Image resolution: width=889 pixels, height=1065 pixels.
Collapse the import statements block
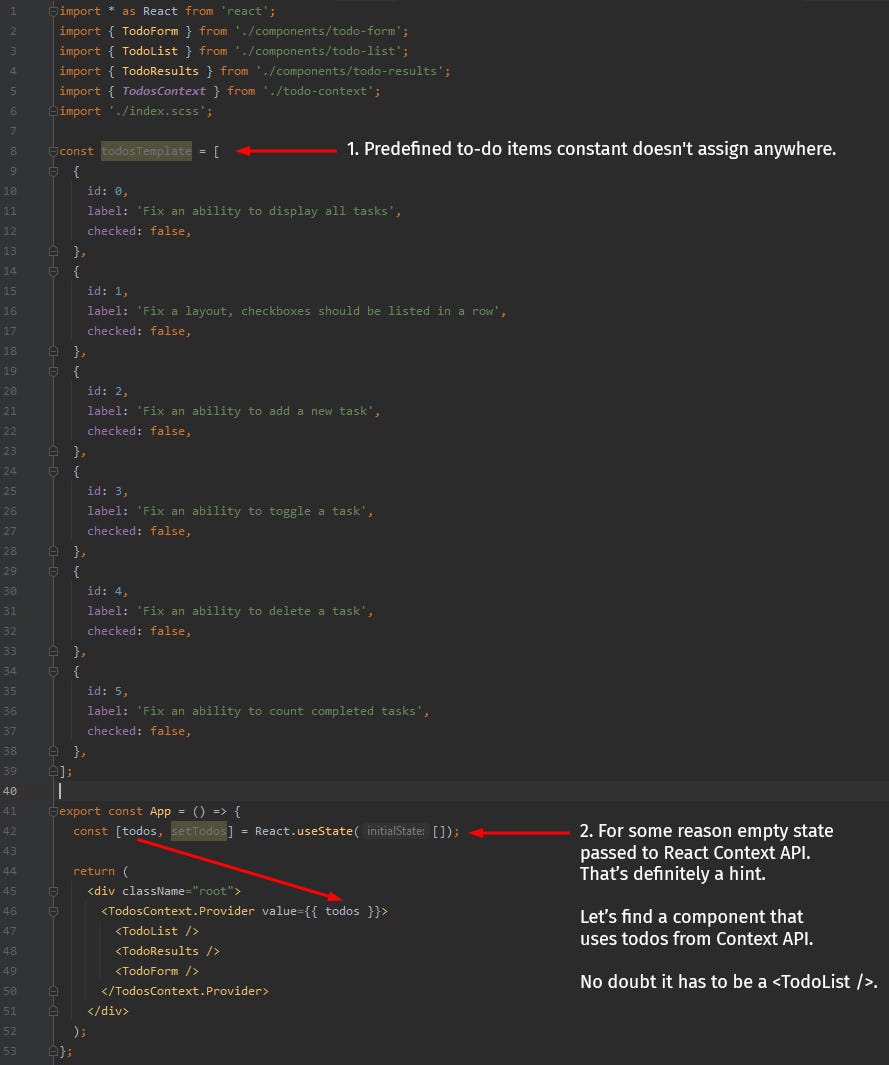(x=55, y=11)
